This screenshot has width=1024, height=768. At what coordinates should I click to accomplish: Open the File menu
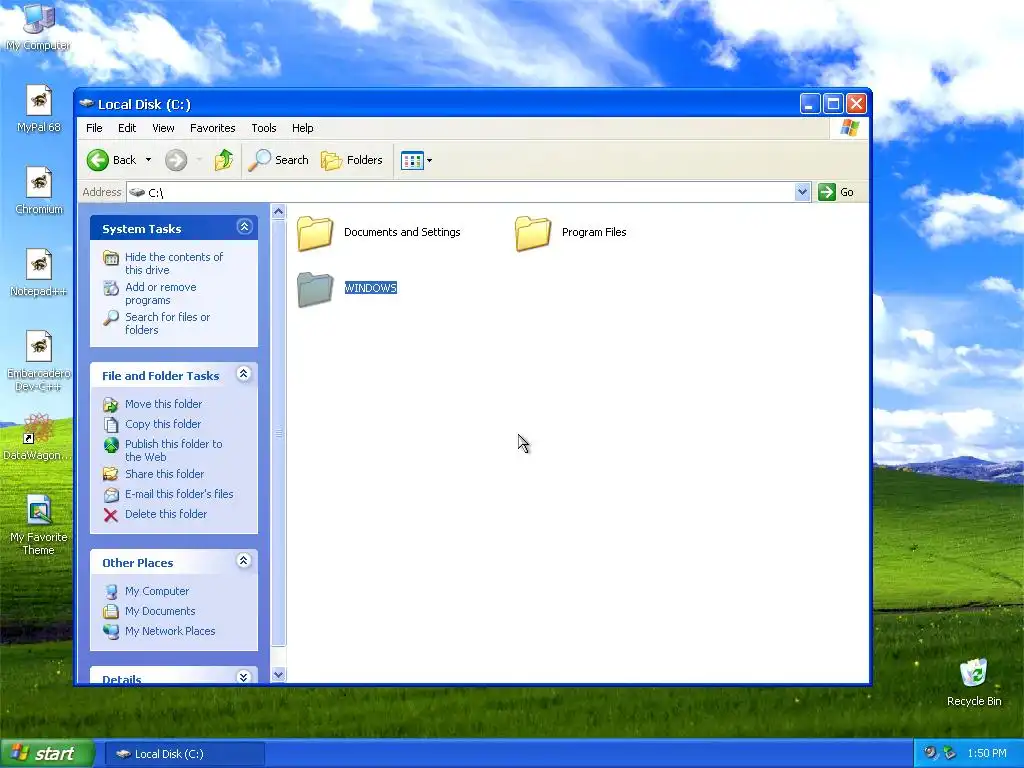pyautogui.click(x=94, y=128)
